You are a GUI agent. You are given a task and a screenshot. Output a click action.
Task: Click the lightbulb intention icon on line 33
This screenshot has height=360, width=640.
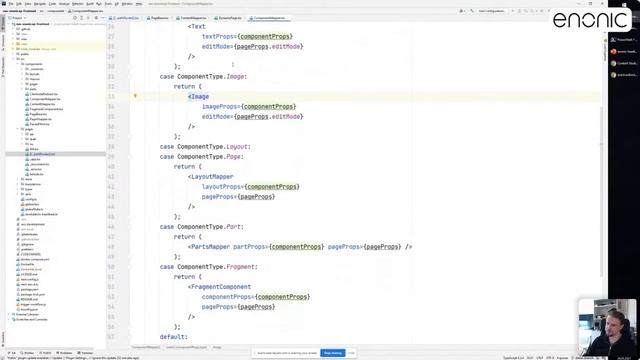[x=135, y=96]
